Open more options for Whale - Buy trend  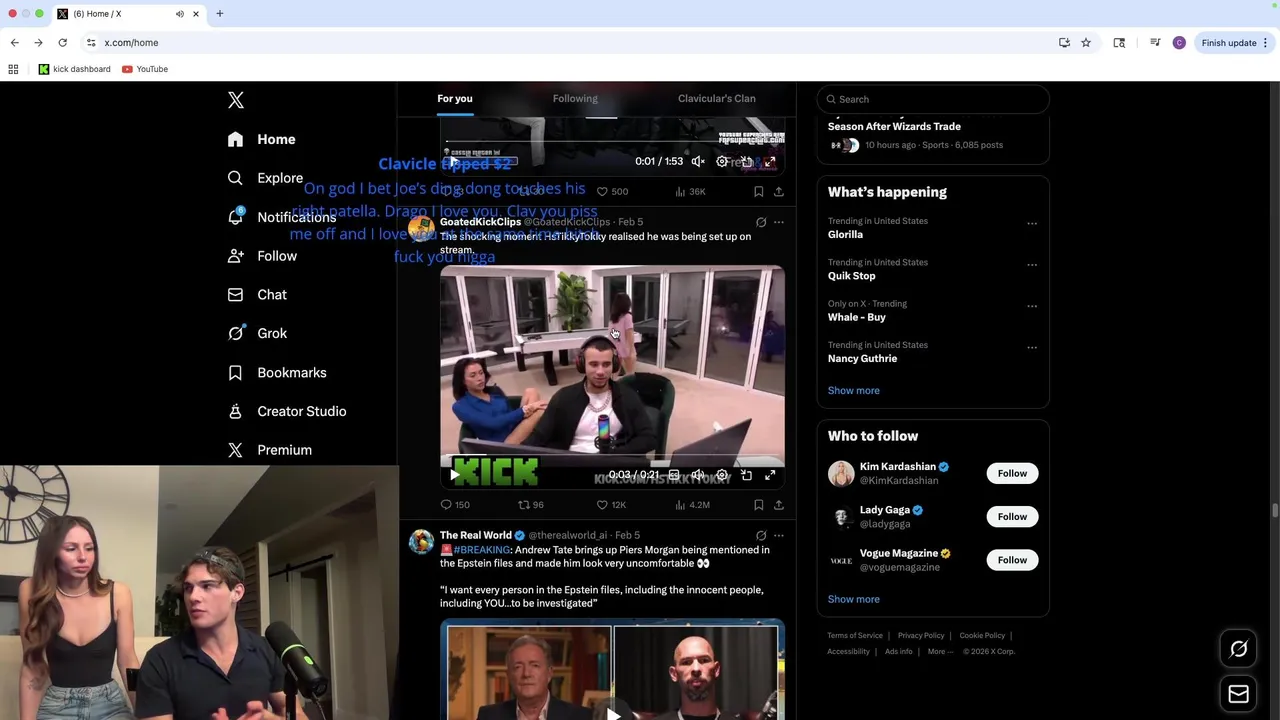(x=1032, y=306)
